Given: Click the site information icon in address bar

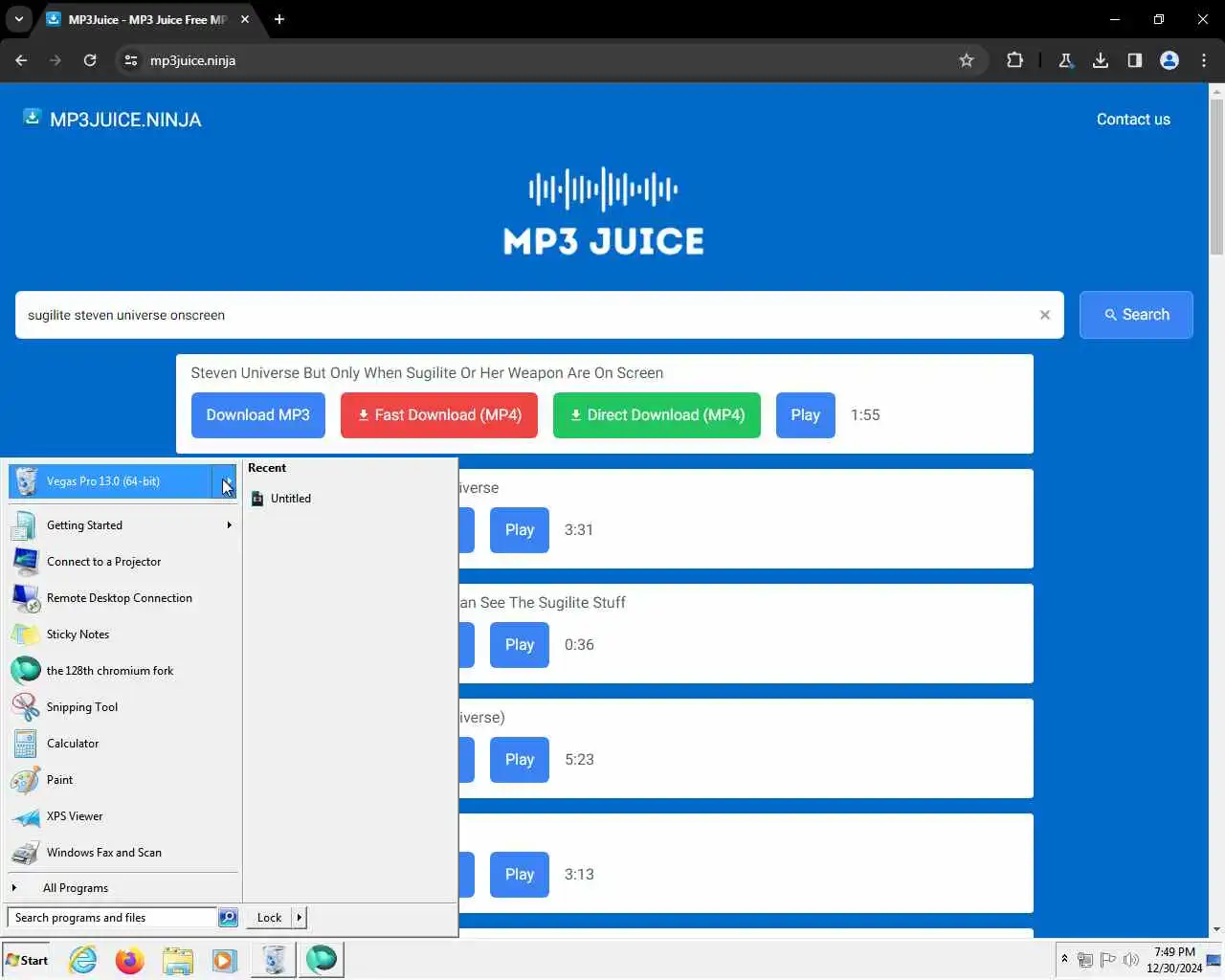Looking at the screenshot, I should pyautogui.click(x=131, y=60).
